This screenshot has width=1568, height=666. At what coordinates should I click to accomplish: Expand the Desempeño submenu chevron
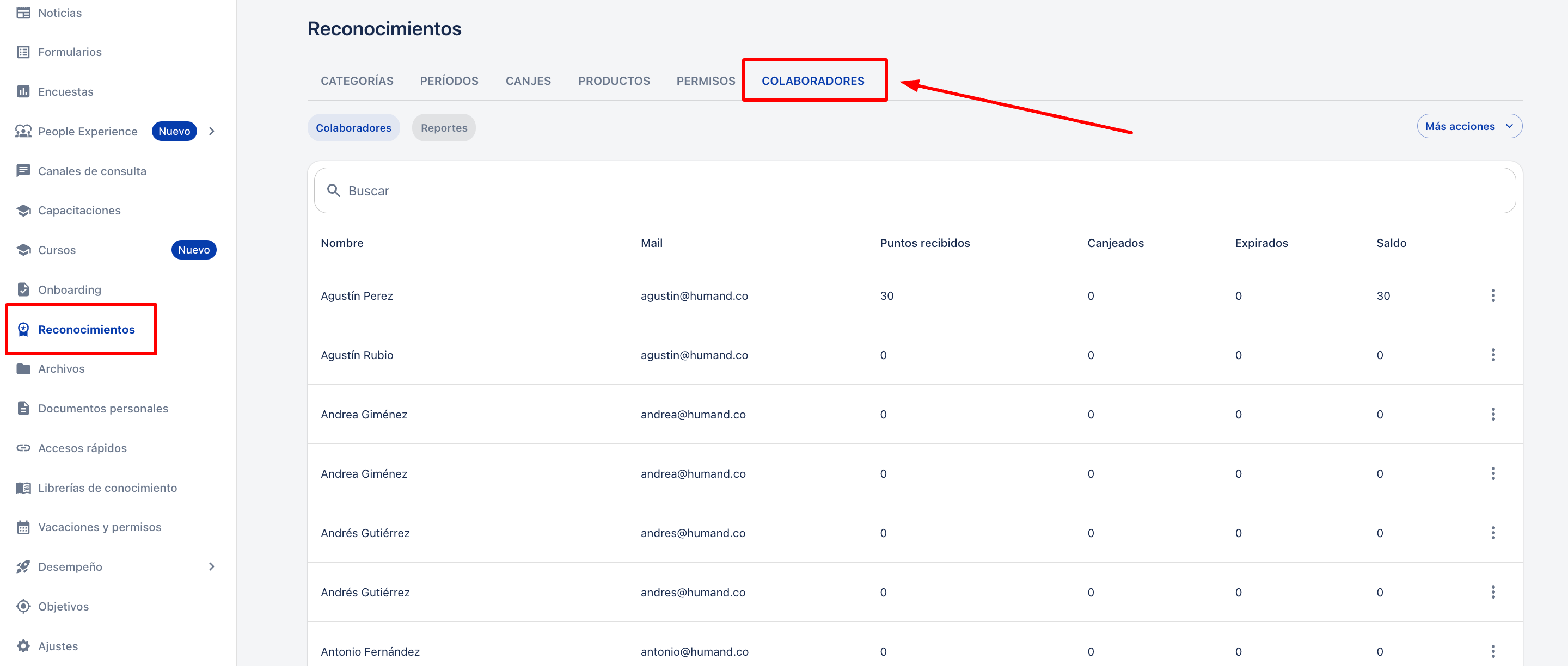click(211, 567)
